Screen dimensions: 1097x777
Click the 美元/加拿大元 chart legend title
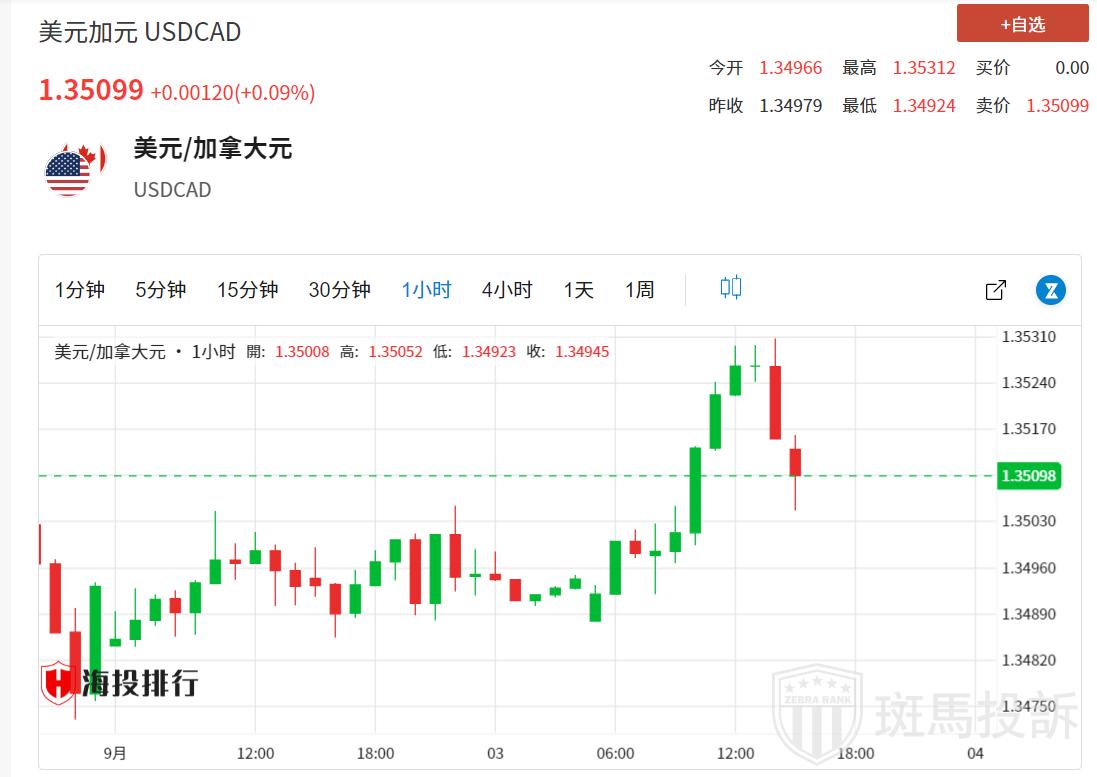tap(109, 352)
